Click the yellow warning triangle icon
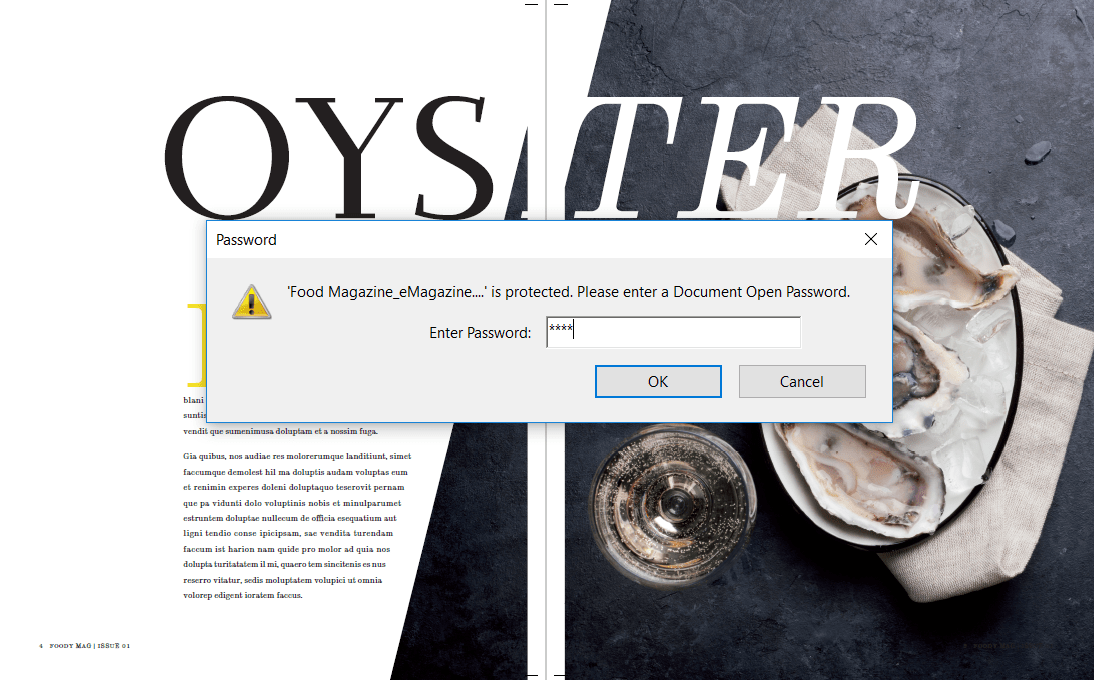 (x=252, y=302)
